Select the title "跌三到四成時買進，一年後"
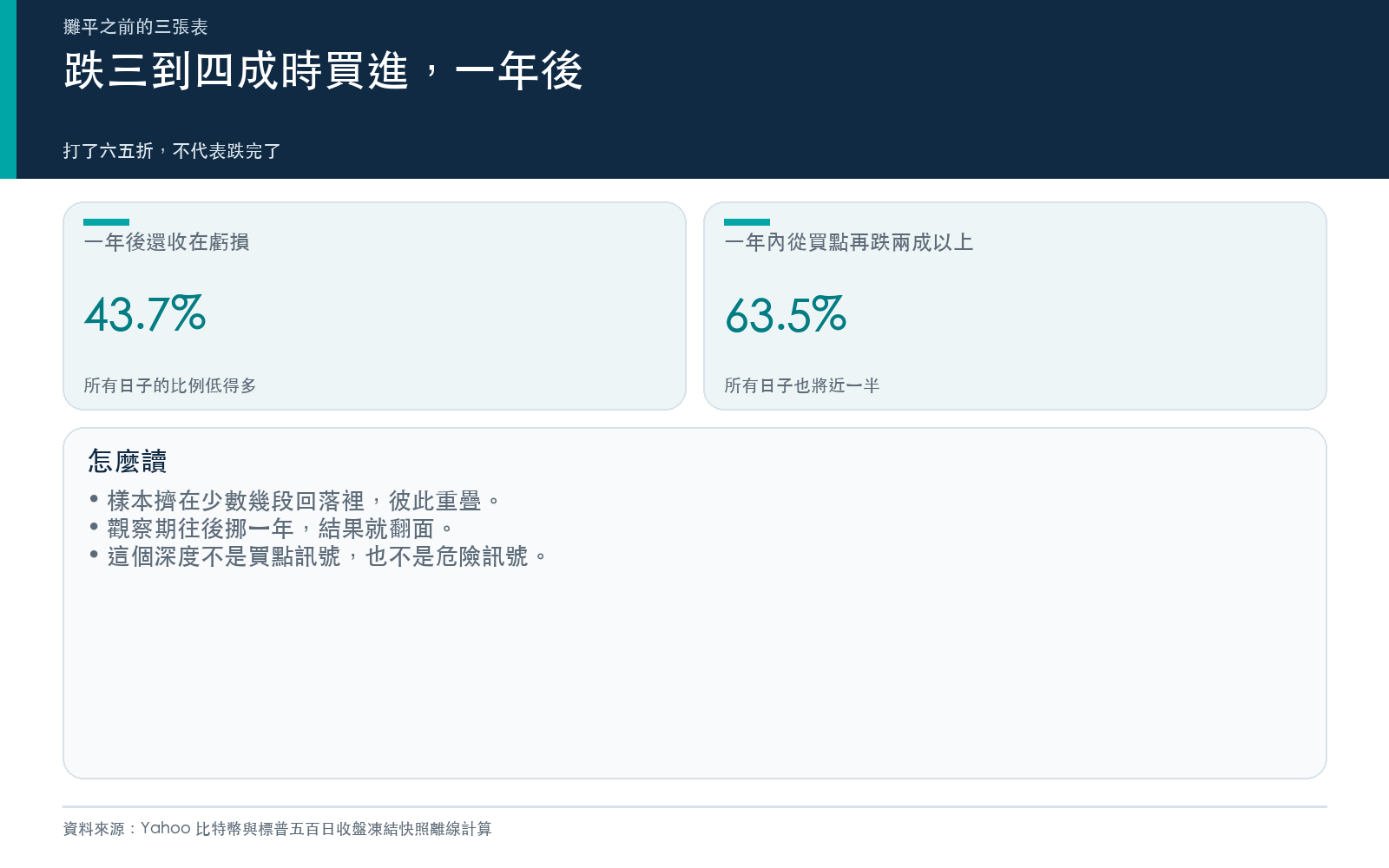1389x868 pixels. click(323, 70)
